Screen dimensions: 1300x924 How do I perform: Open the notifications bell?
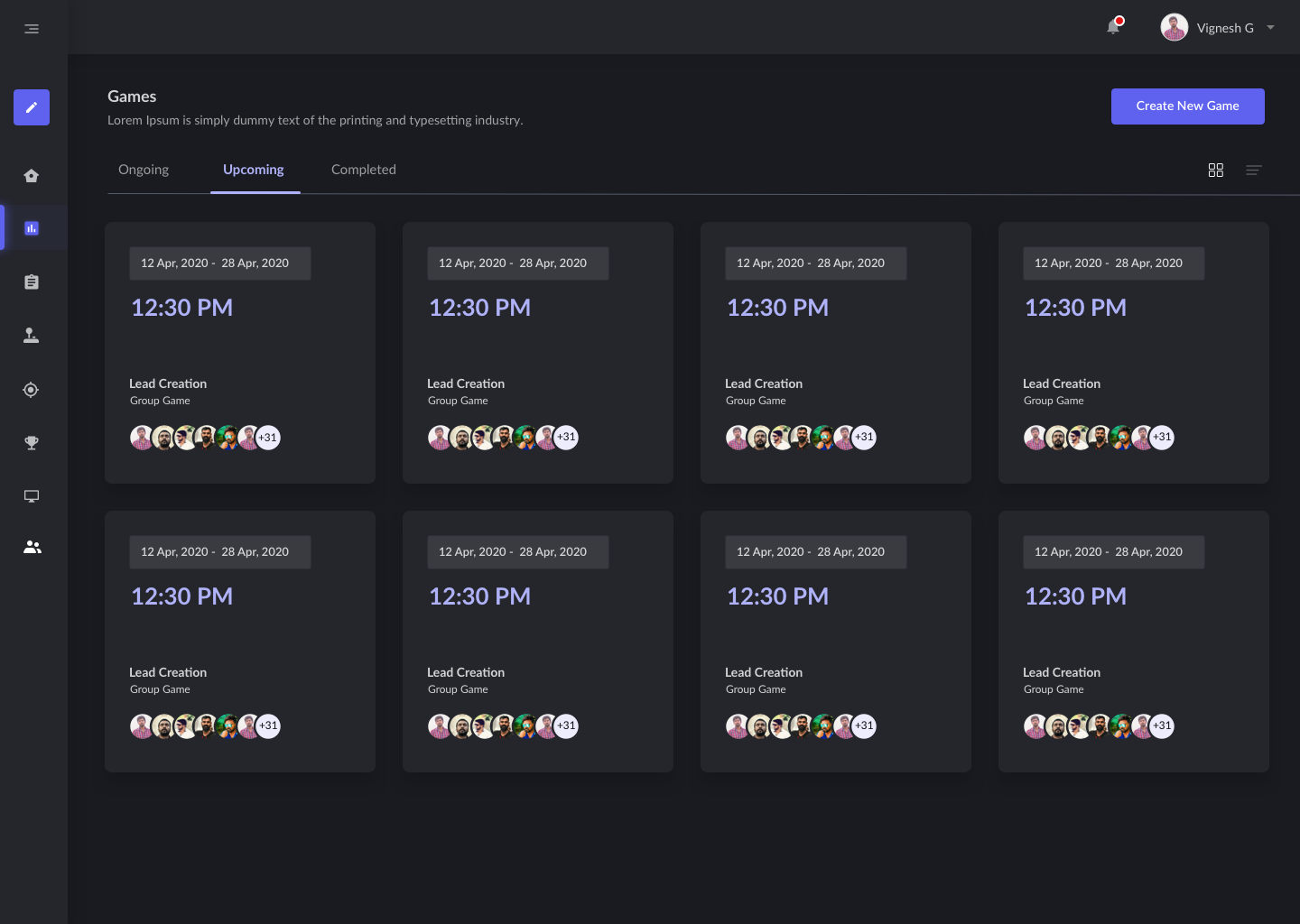tap(1114, 26)
